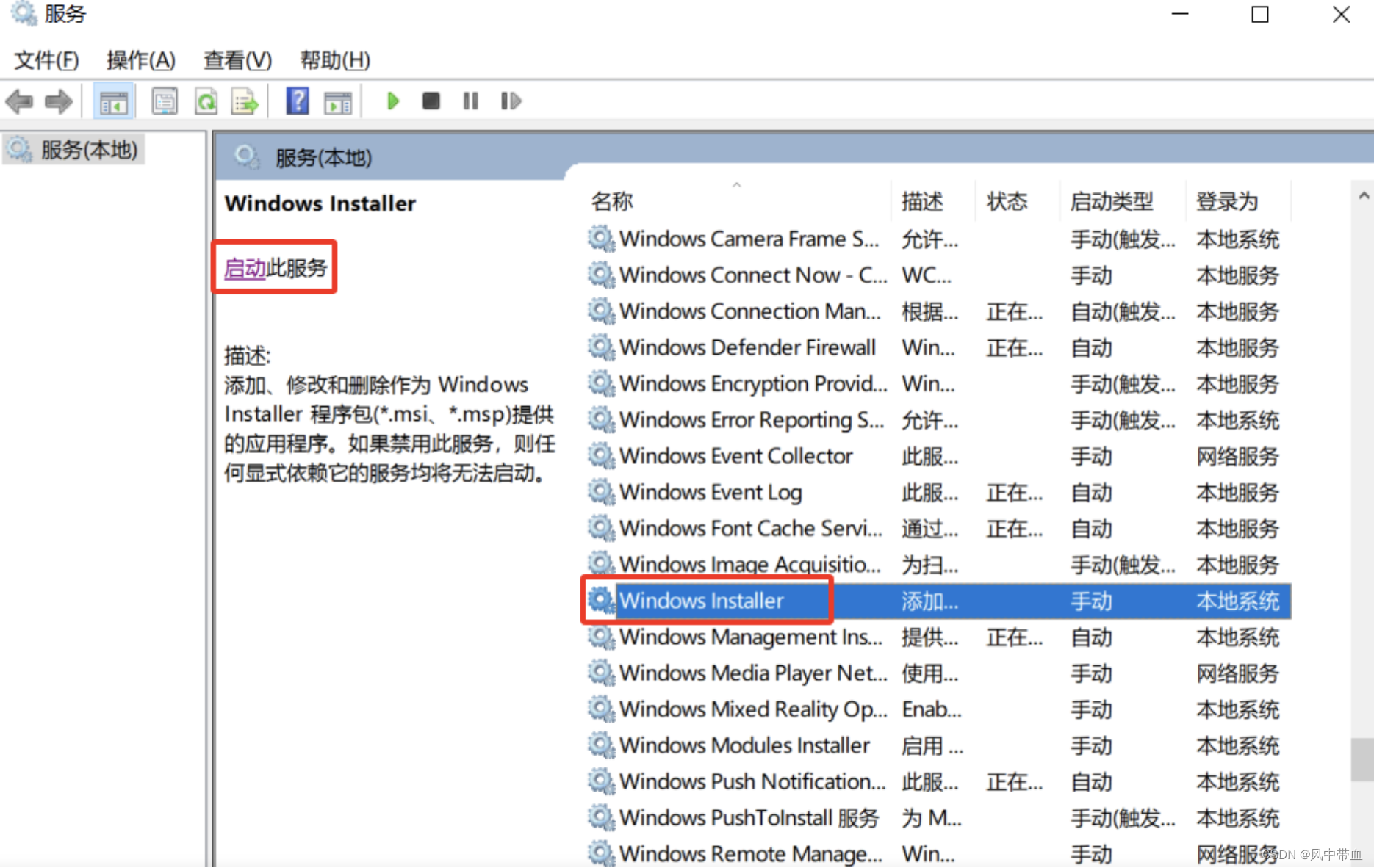Start service with green play icon
The image size is (1374, 868).
pyautogui.click(x=393, y=101)
